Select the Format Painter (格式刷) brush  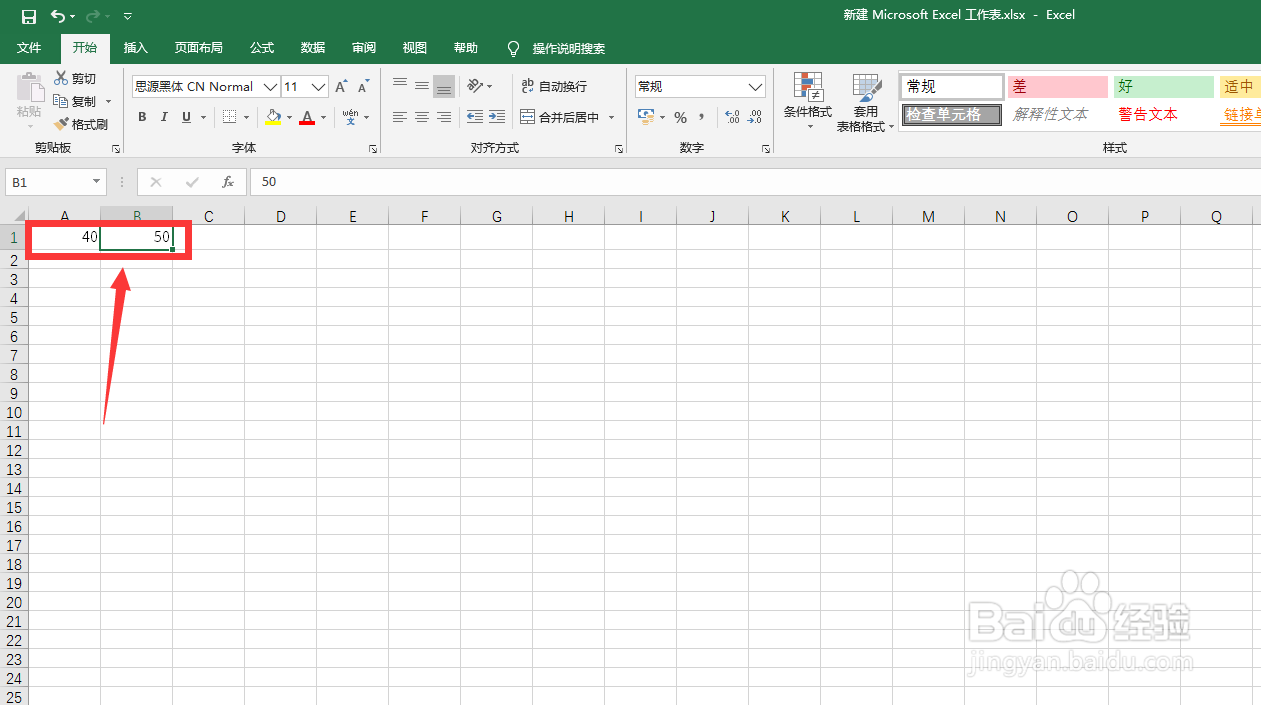(61, 124)
